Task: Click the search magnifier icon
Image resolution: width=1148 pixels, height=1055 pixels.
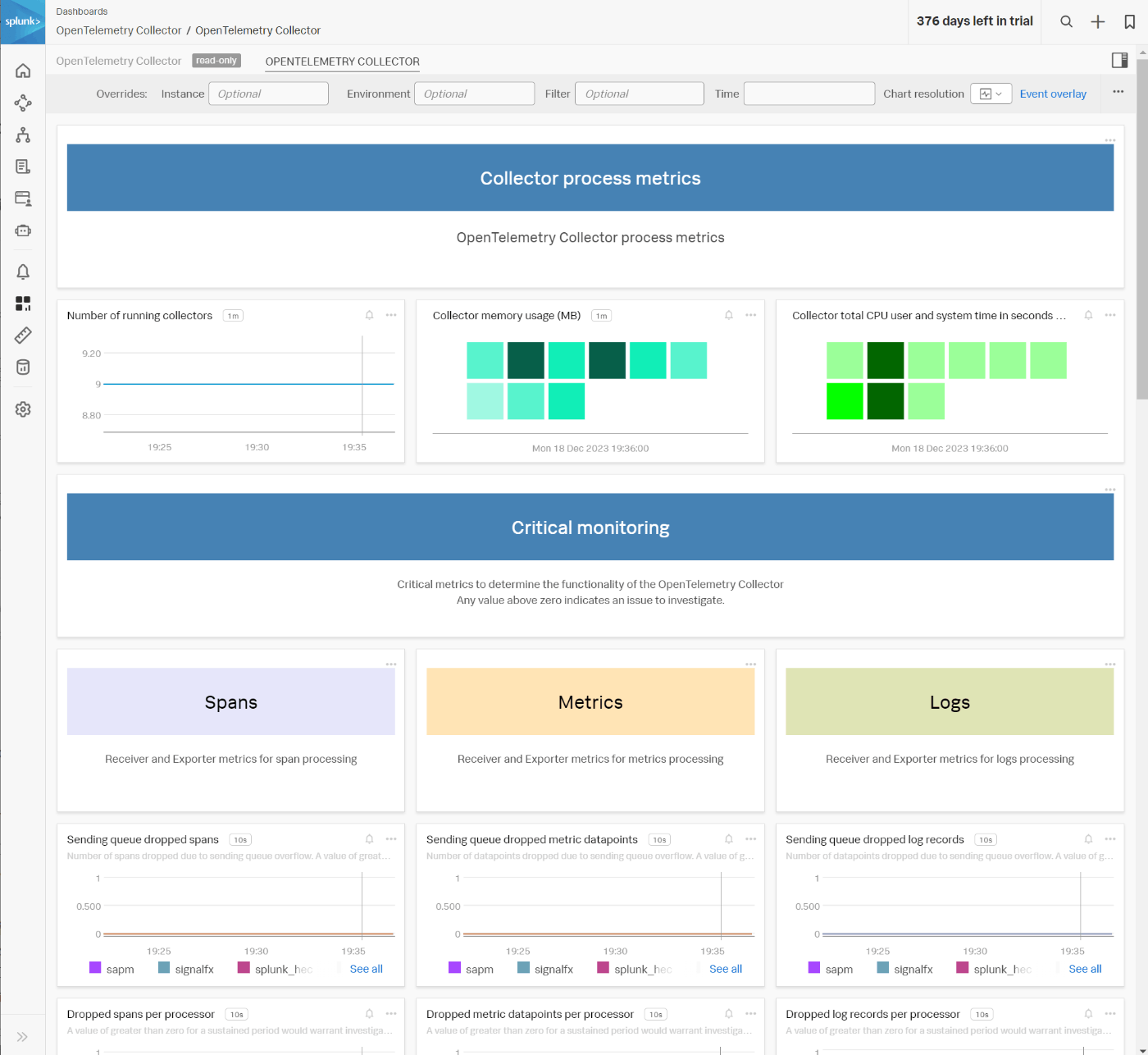Action: [1066, 21]
